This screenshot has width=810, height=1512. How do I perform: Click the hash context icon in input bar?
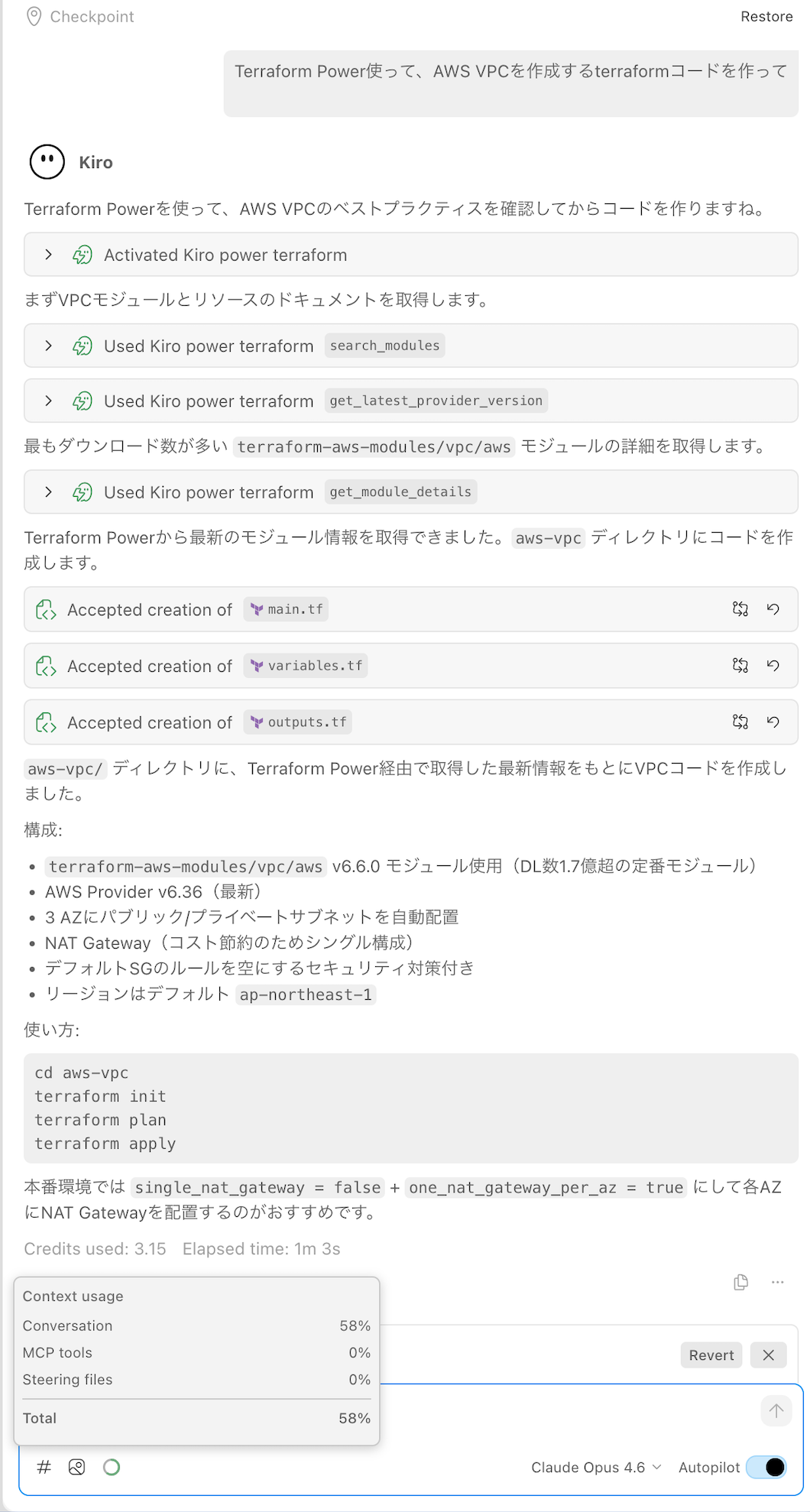[44, 1467]
